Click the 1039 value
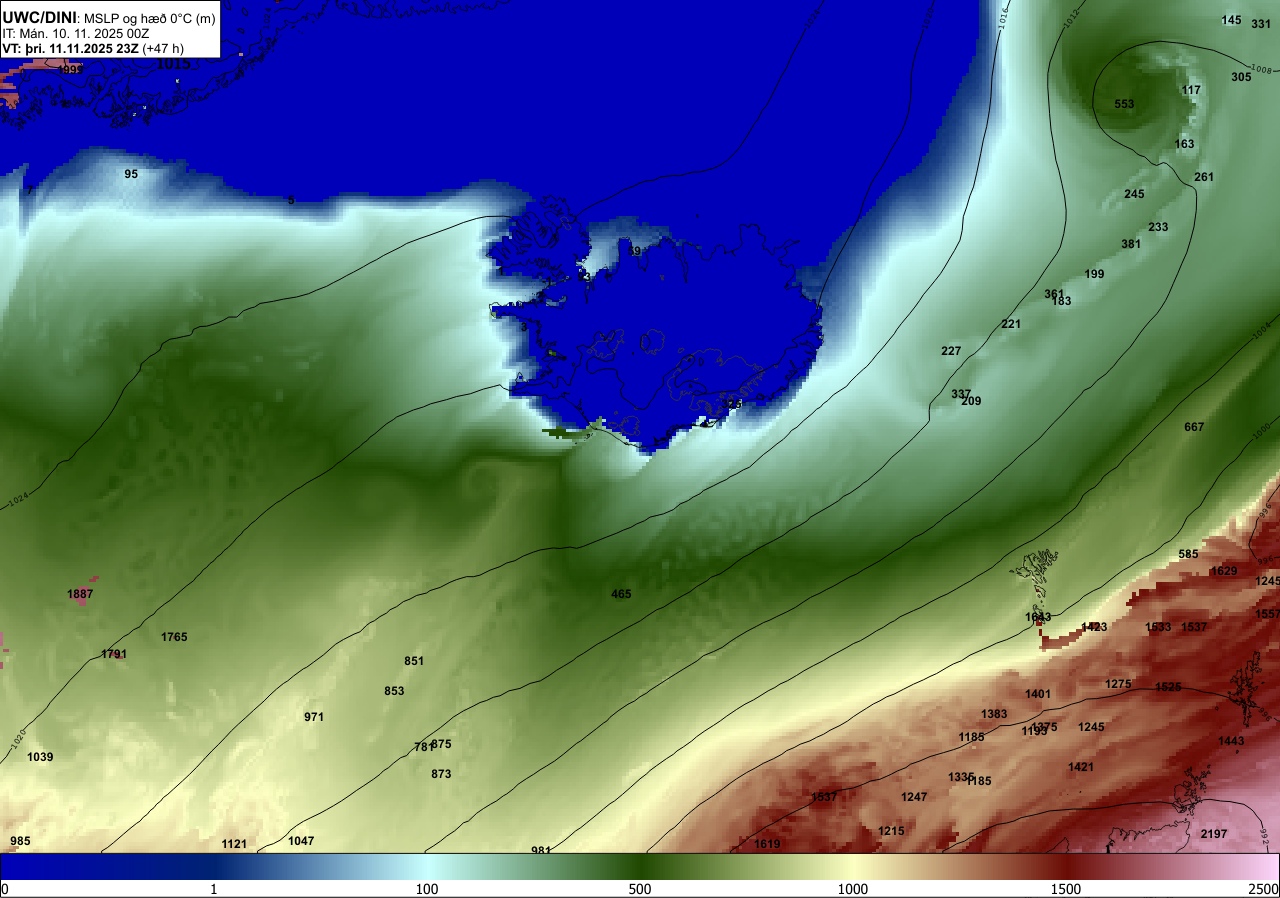 (x=40, y=757)
